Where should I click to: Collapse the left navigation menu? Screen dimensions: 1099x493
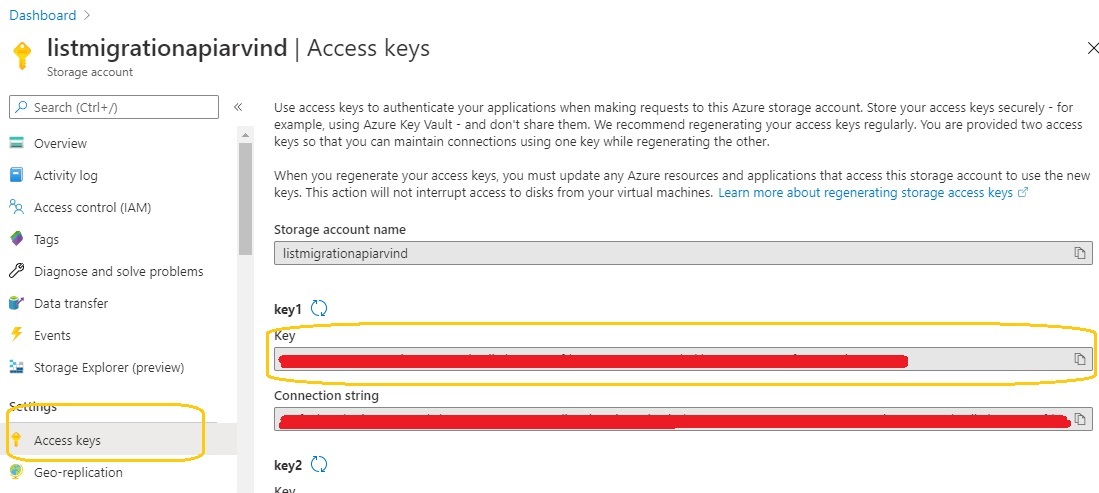(238, 107)
